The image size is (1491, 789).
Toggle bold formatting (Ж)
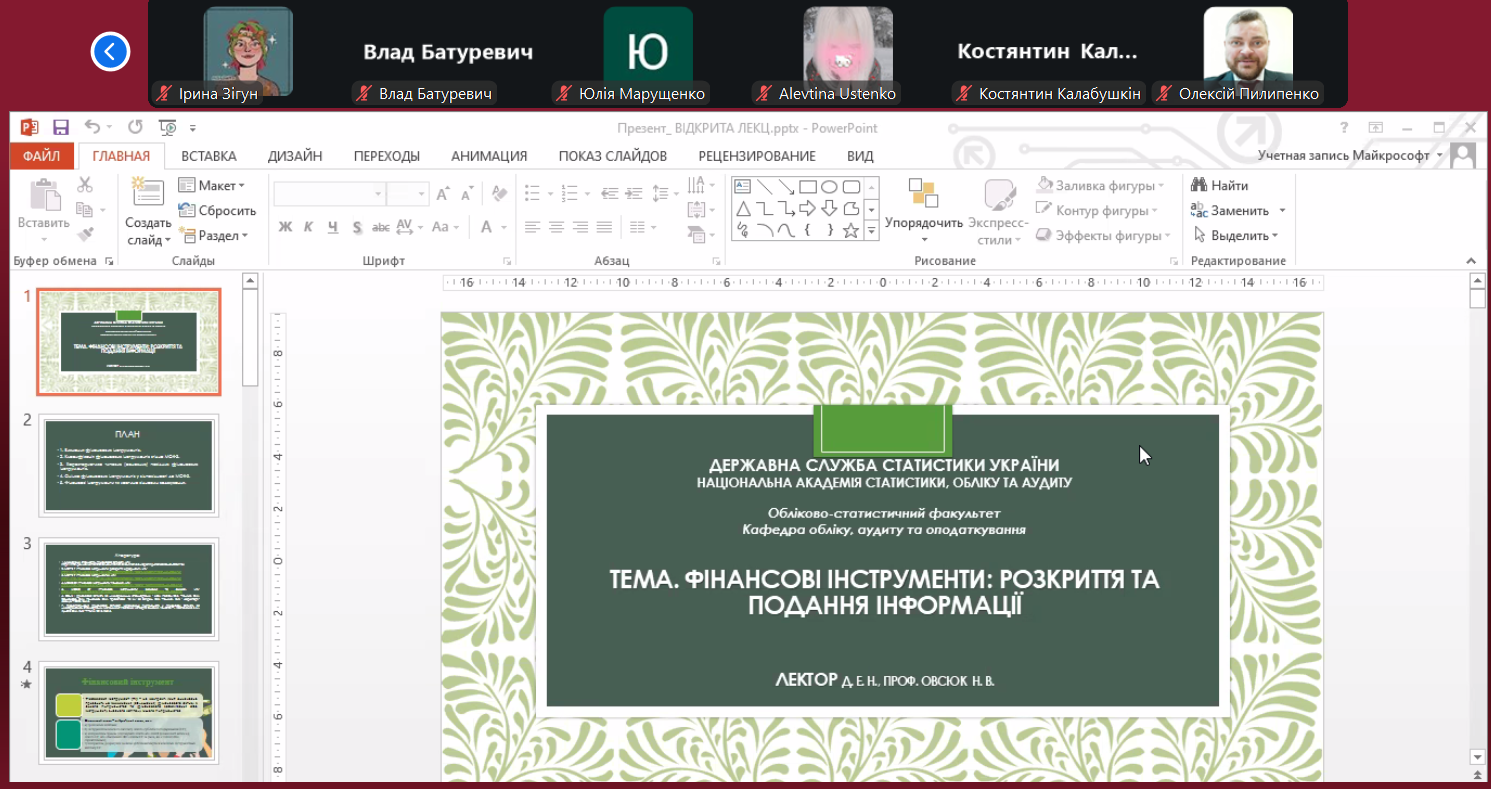[x=285, y=227]
